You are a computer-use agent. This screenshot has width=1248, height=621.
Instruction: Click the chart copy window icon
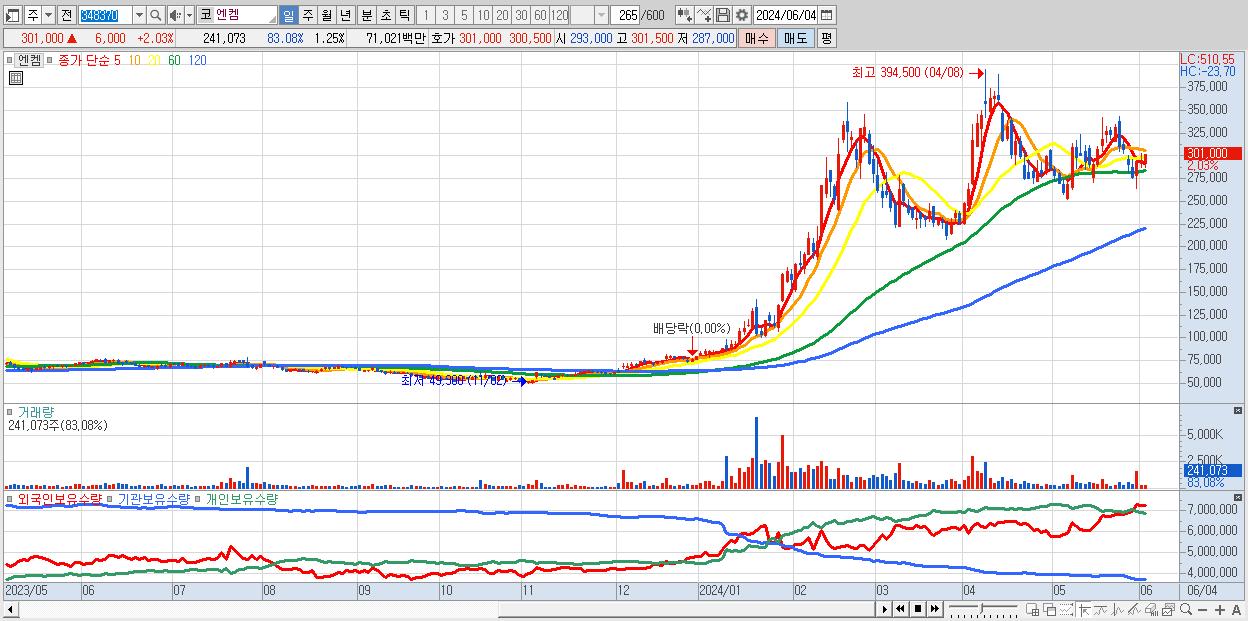1168,609
